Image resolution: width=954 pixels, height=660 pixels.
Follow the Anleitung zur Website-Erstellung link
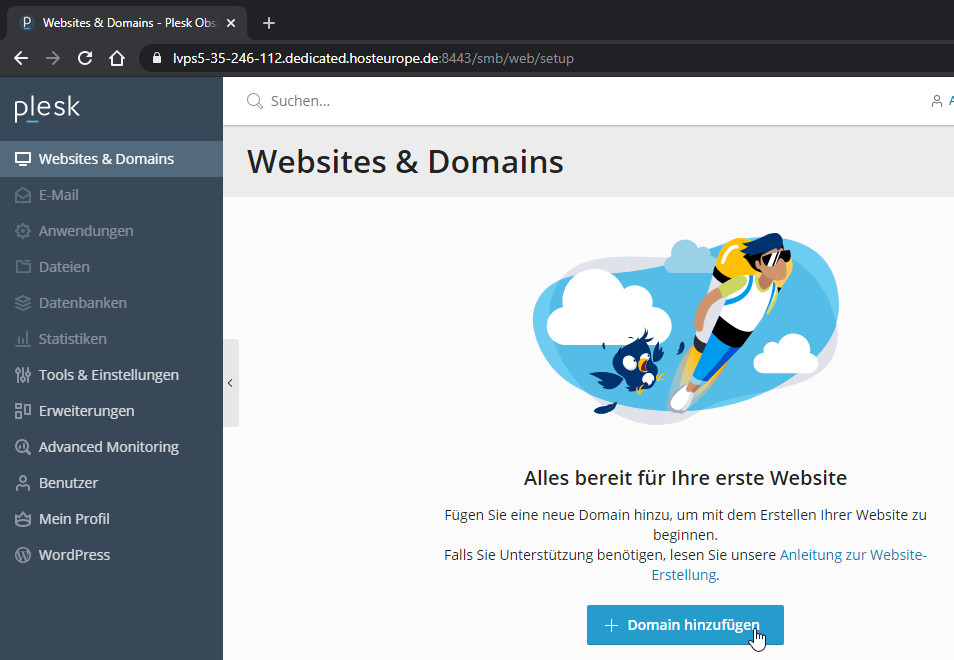(x=852, y=555)
